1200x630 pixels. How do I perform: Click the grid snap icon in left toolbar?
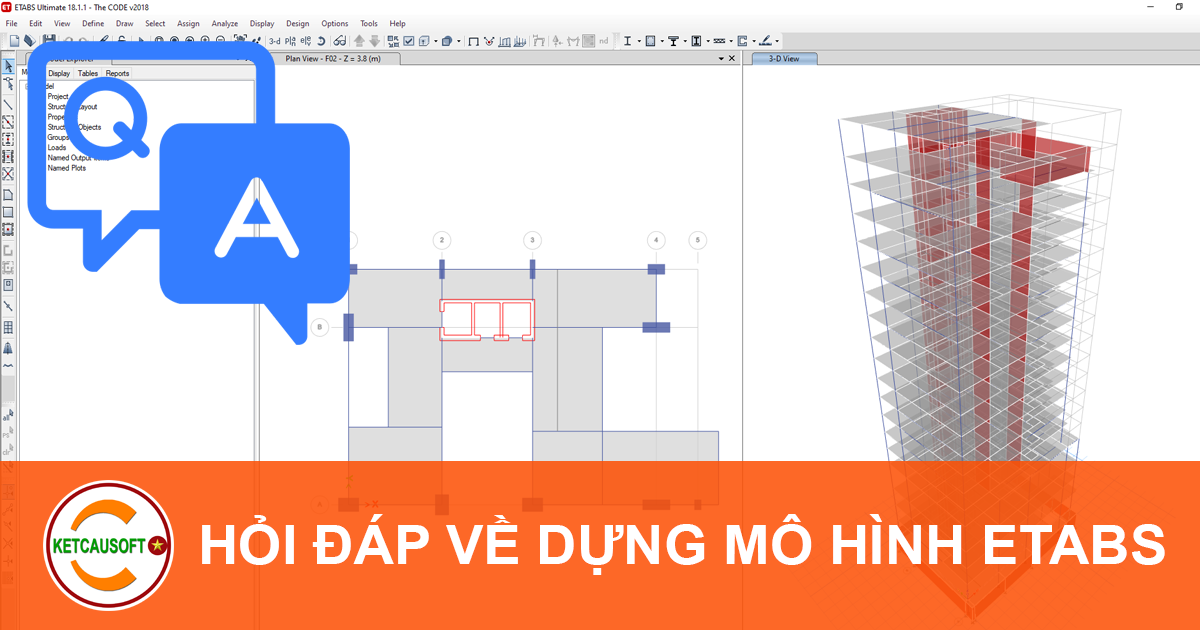[x=8, y=327]
